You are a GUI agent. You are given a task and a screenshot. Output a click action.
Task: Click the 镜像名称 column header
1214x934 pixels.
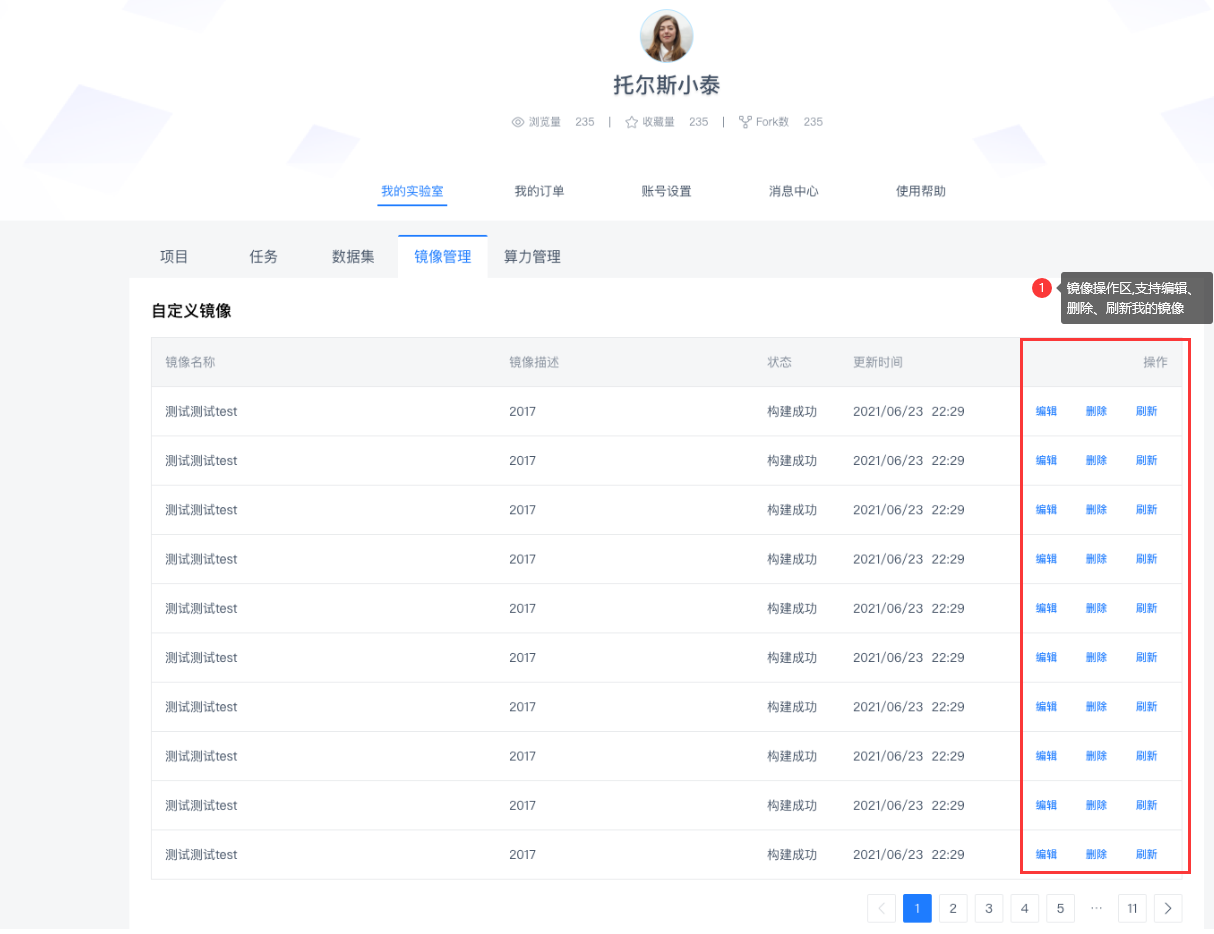(190, 362)
